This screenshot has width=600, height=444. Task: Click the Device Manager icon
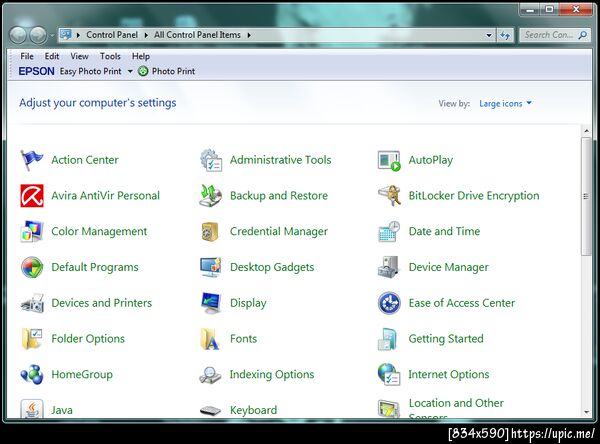point(388,267)
